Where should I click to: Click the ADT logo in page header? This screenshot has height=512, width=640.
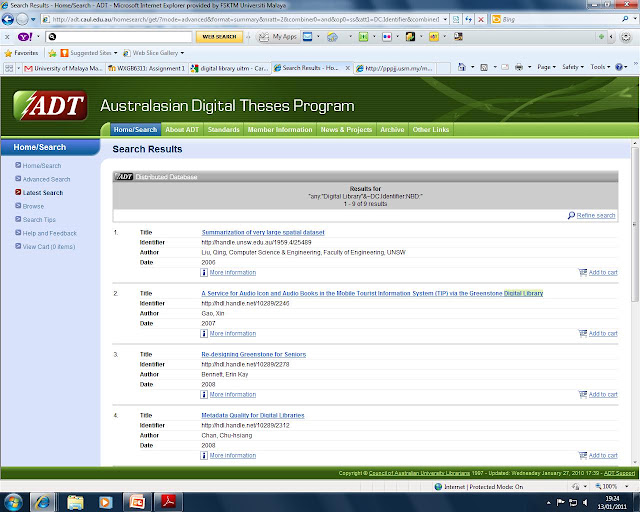[50, 106]
